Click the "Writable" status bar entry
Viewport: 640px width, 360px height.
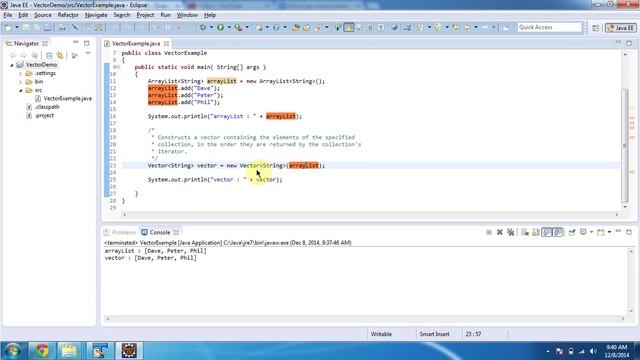click(381, 334)
